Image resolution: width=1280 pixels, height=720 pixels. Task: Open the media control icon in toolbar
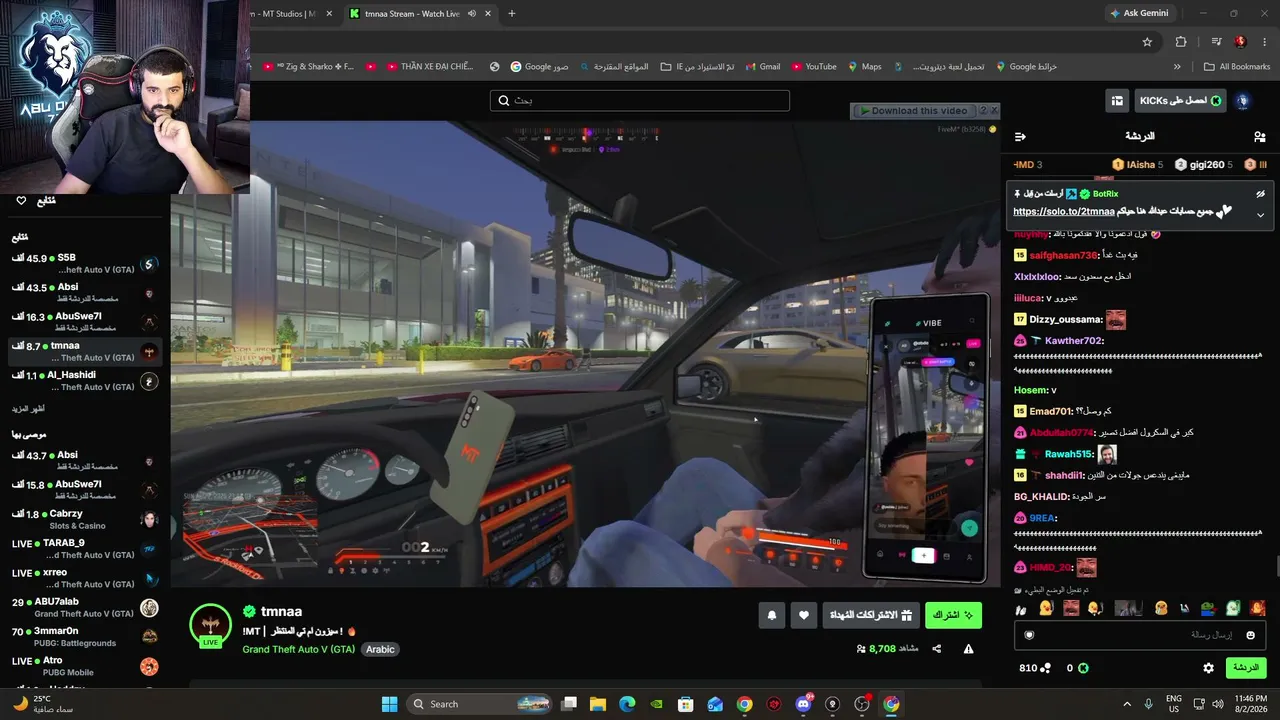[1216, 42]
